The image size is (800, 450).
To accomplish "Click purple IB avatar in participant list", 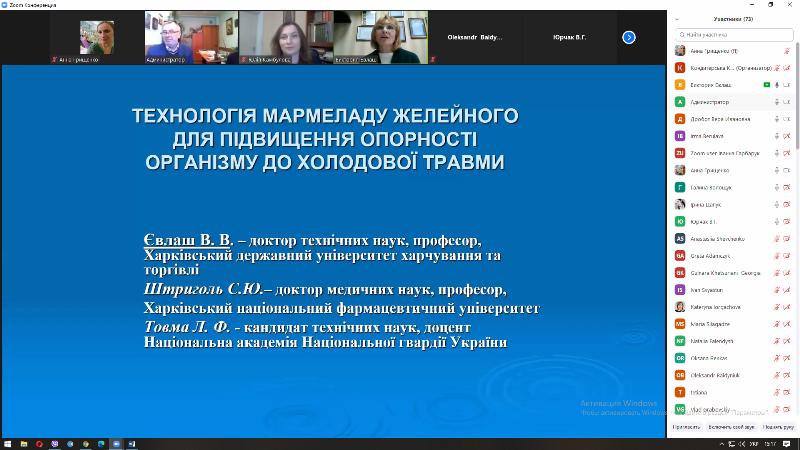I will (x=680, y=136).
